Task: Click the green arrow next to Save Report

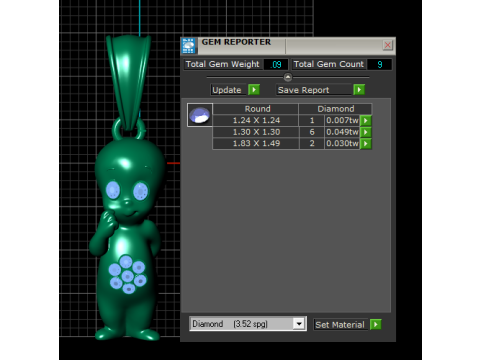Action: click(x=359, y=90)
